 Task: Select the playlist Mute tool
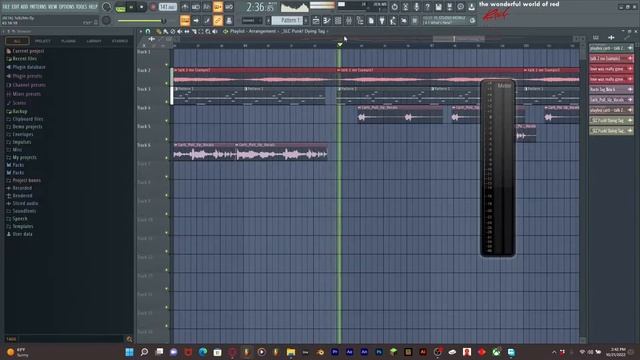click(180, 31)
